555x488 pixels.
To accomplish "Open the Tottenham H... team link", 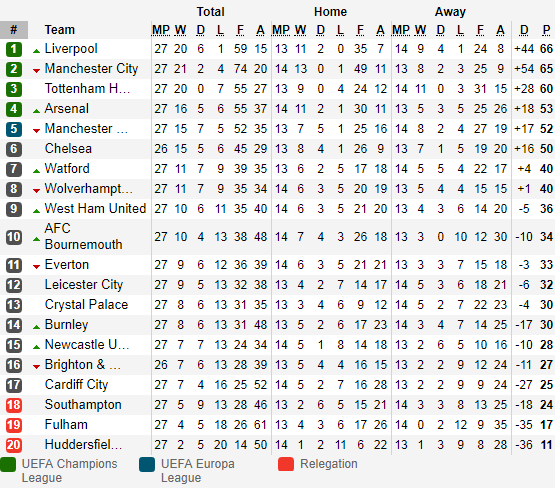I will coord(87,88).
